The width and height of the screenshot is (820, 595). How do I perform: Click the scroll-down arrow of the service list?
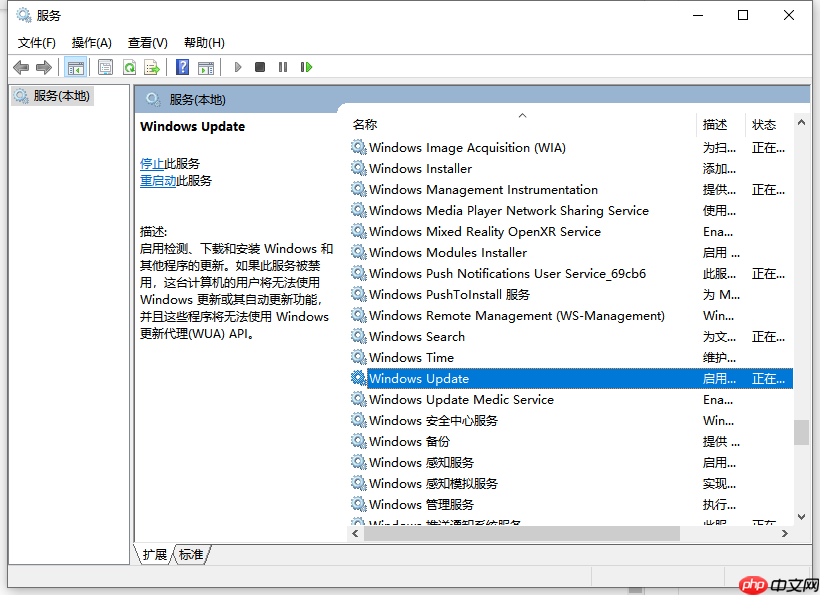801,517
